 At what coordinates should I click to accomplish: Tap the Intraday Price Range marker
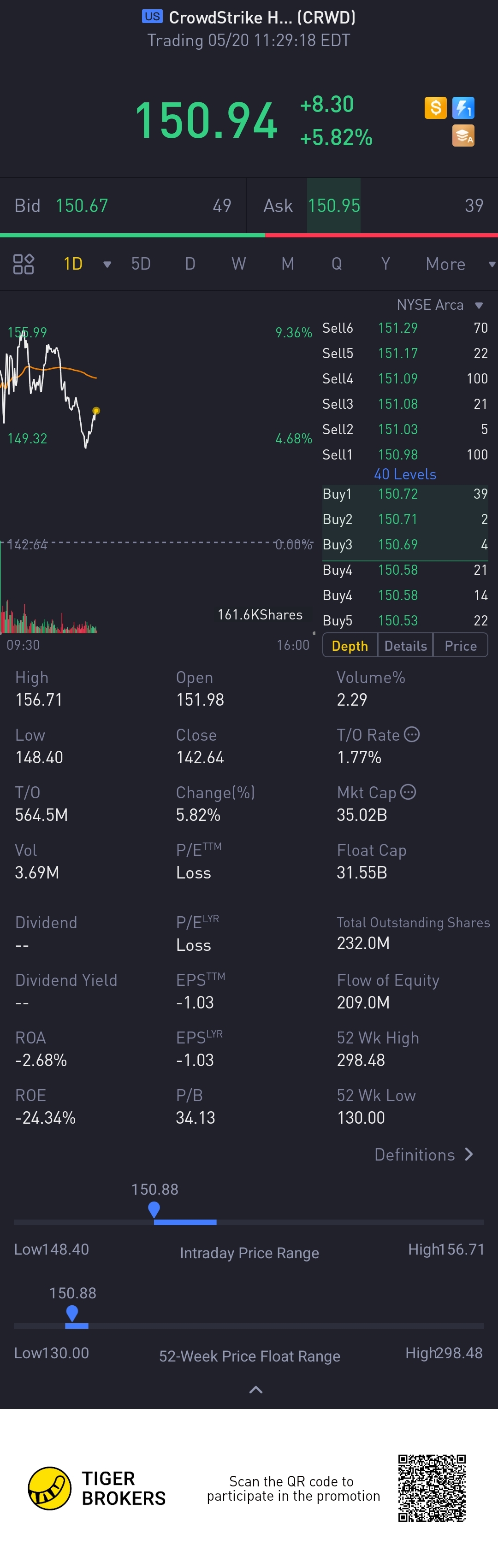(154, 1209)
